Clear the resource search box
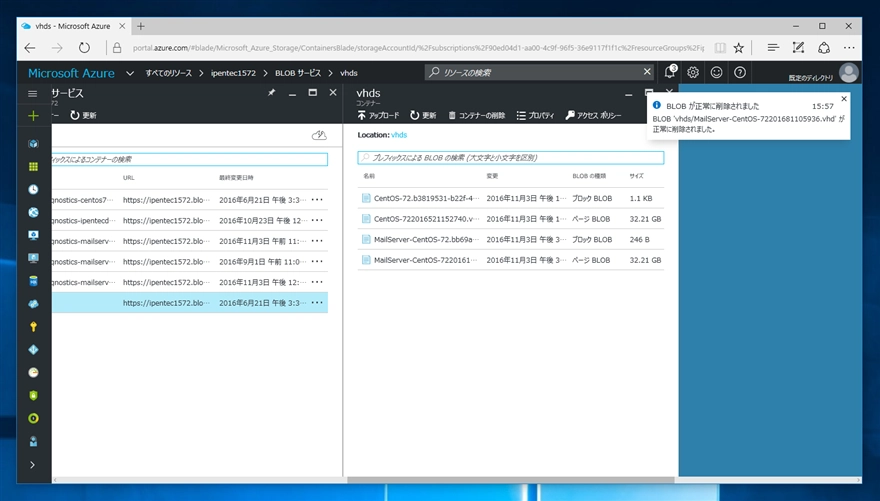The height and width of the screenshot is (501, 880). click(x=647, y=72)
